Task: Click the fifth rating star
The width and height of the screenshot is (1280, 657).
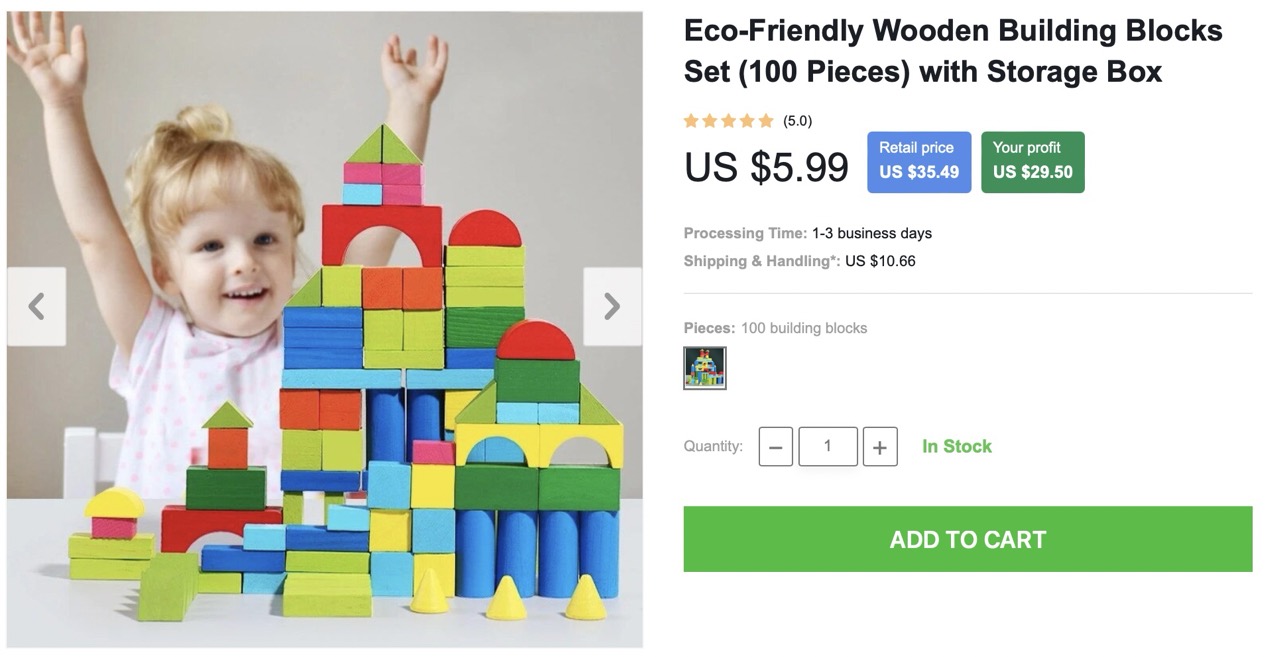Action: (766, 121)
